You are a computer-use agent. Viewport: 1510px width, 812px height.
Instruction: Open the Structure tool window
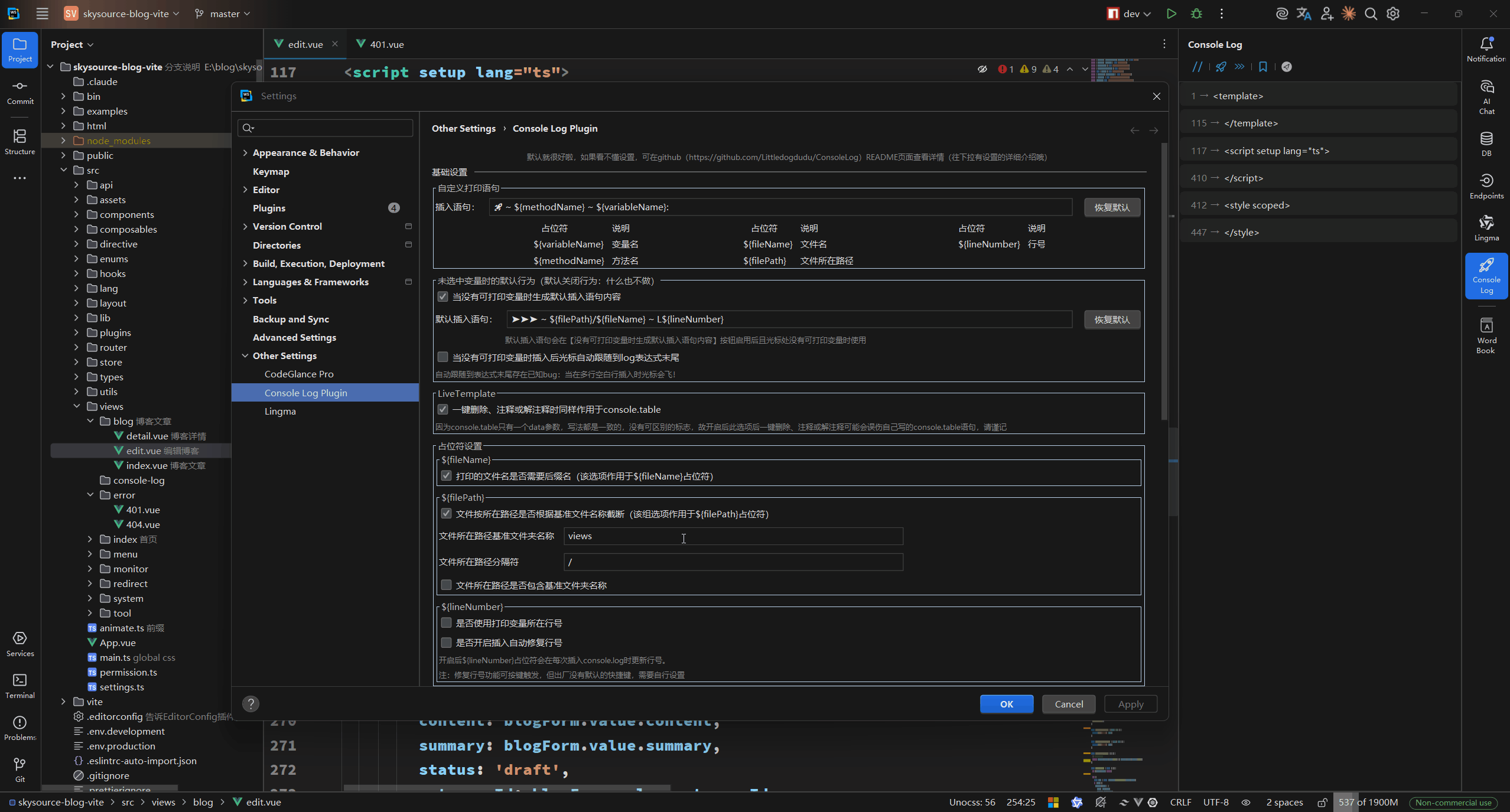[x=20, y=142]
